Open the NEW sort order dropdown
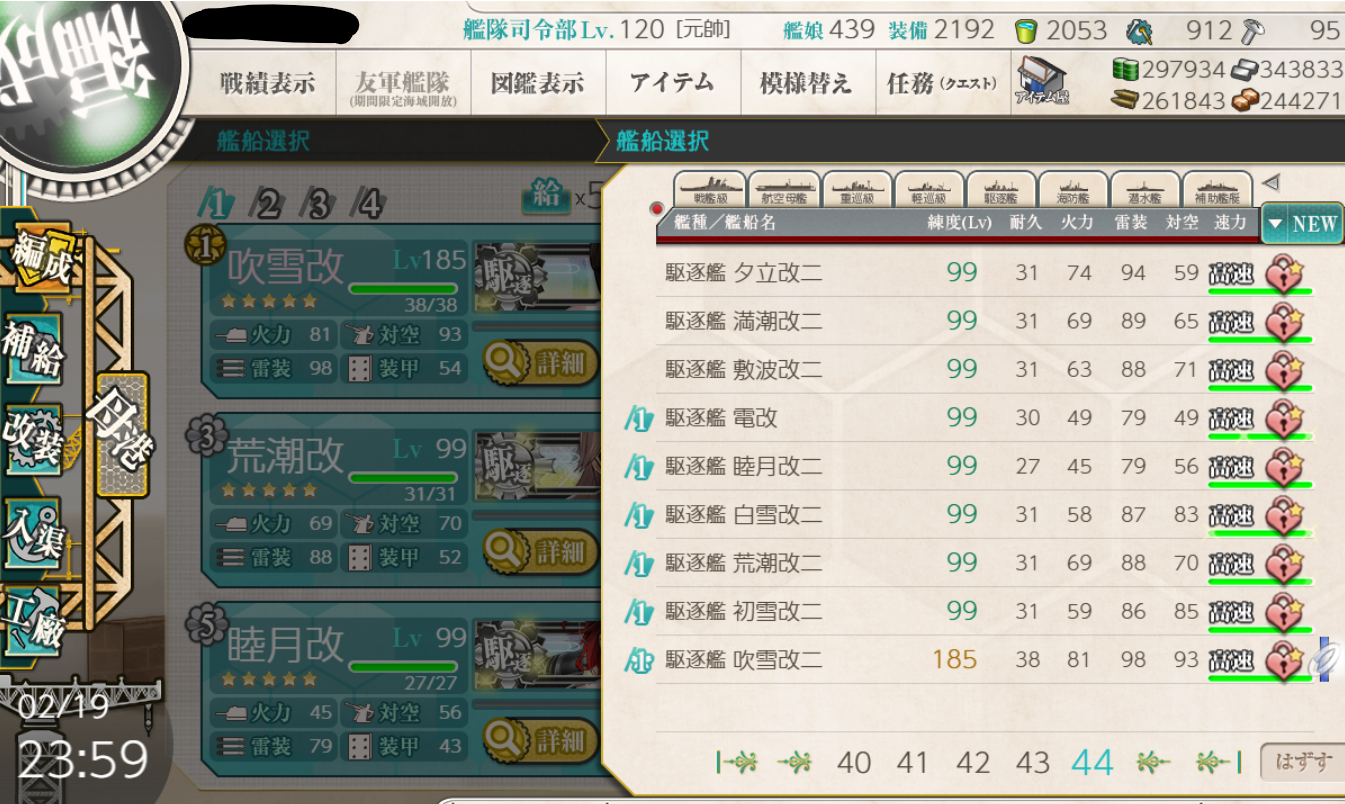Screen dimensions: 1345x804 [x=1301, y=224]
